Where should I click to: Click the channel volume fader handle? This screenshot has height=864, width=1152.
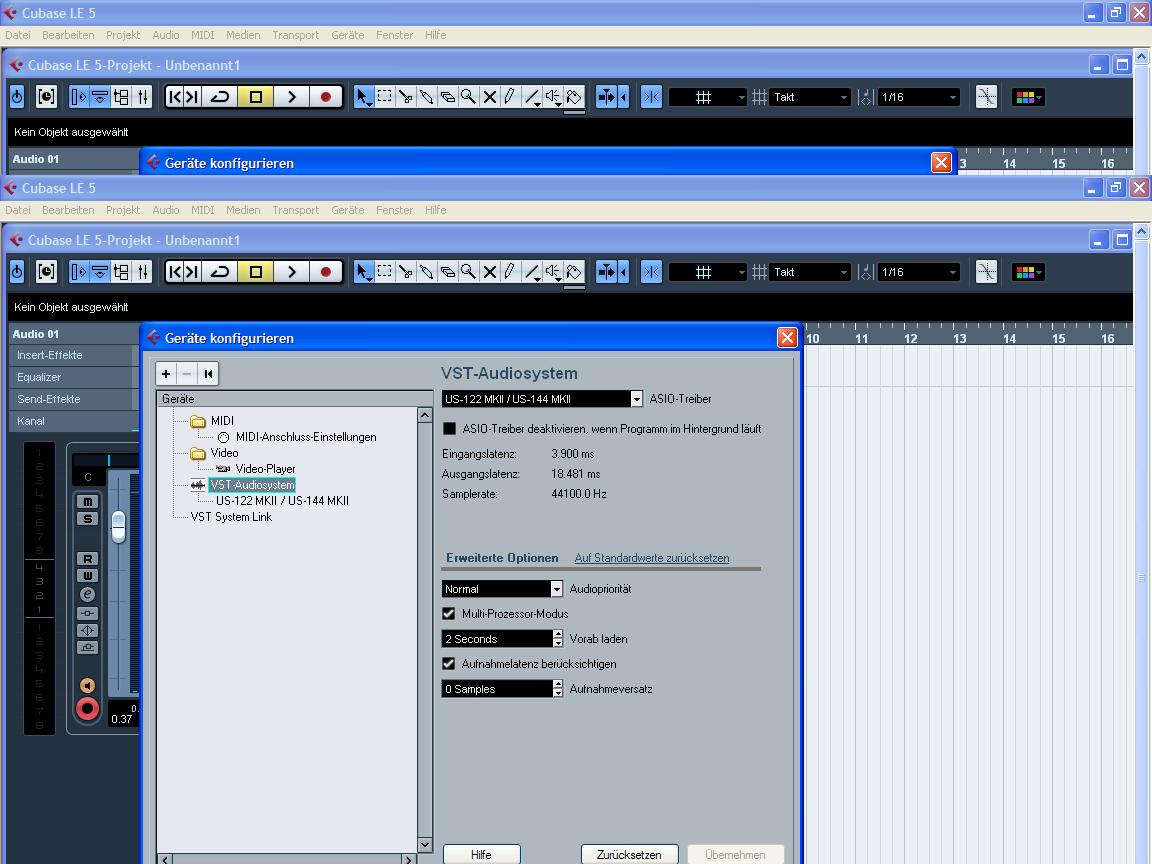[118, 527]
